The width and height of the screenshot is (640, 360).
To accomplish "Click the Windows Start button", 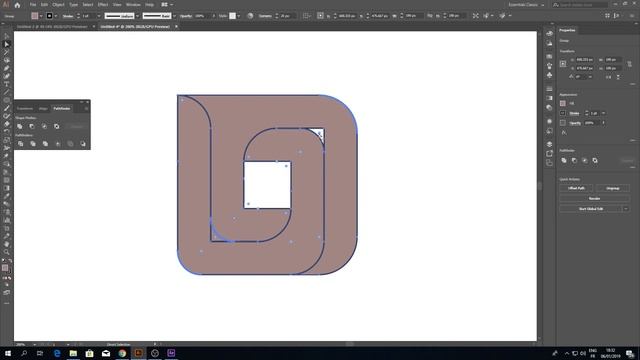I will (8, 353).
